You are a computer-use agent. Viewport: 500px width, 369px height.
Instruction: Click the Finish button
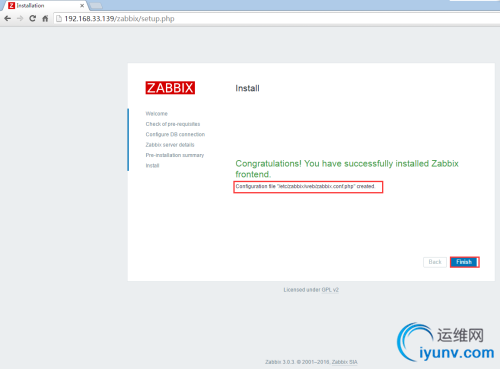coord(464,262)
